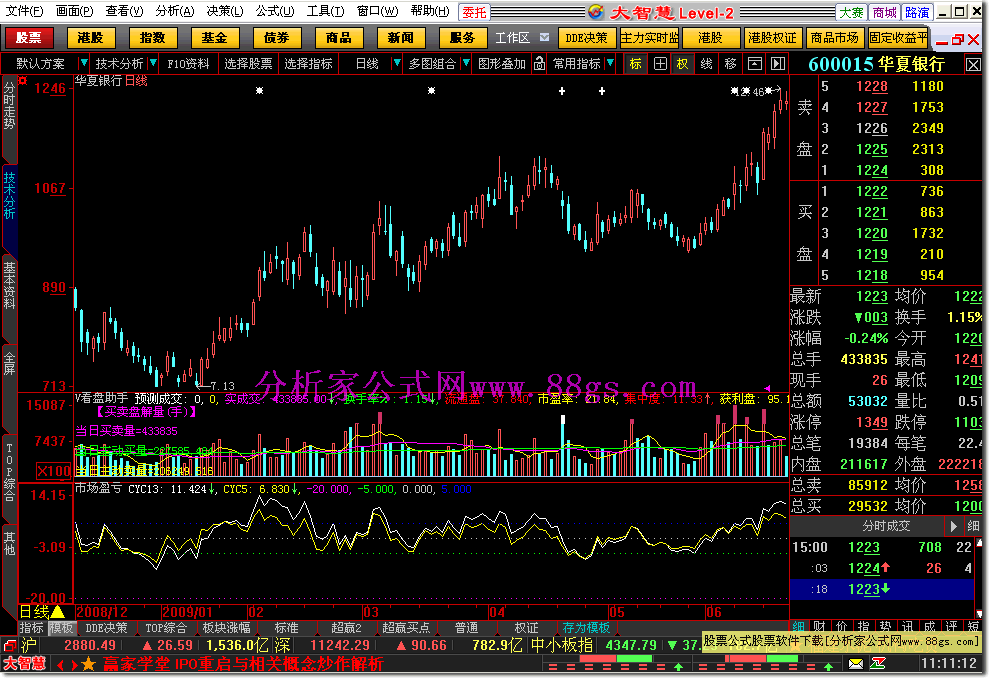Select the 股票 red category button
This screenshot has height=680, width=992.
point(29,38)
